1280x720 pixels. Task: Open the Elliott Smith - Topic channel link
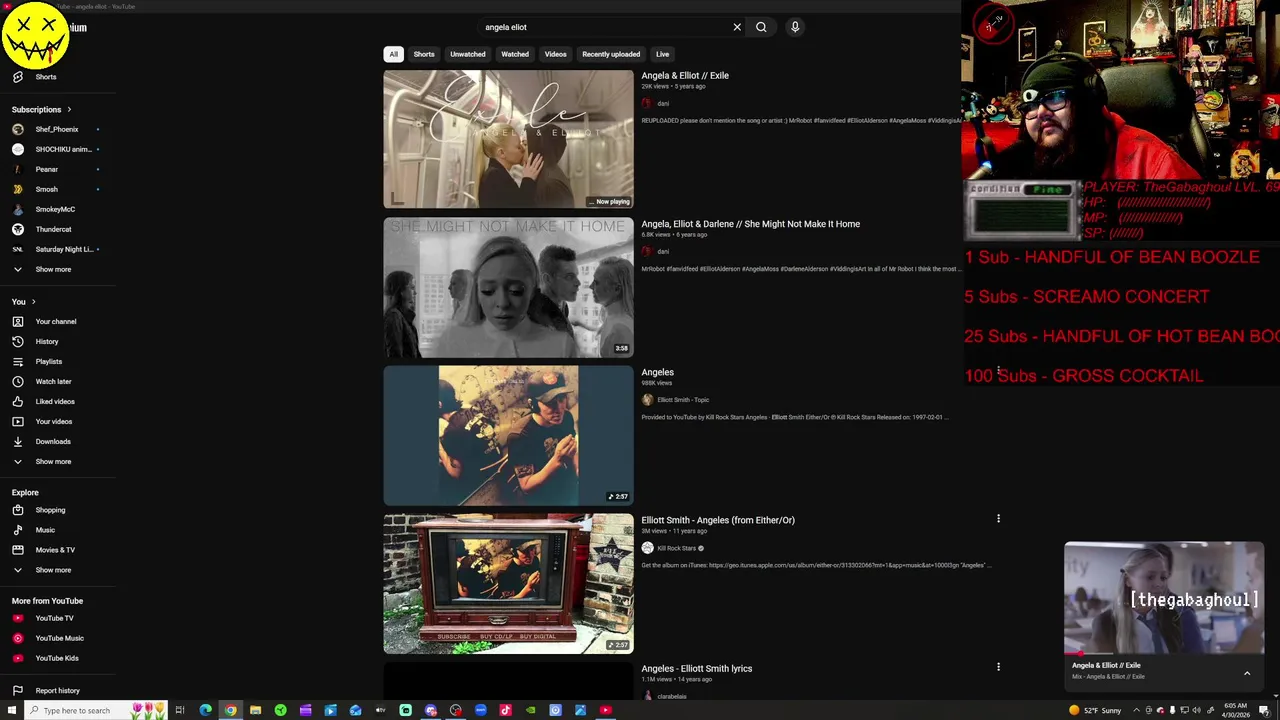point(683,400)
